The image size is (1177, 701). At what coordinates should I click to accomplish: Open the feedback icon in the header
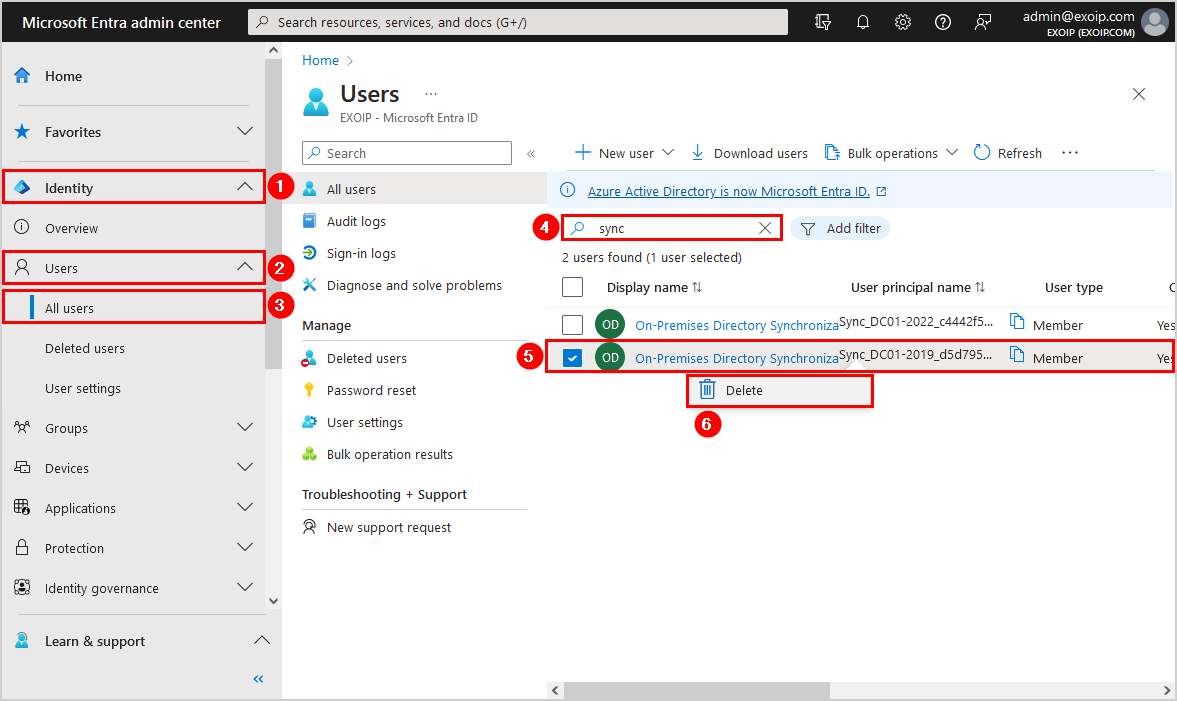click(x=983, y=23)
